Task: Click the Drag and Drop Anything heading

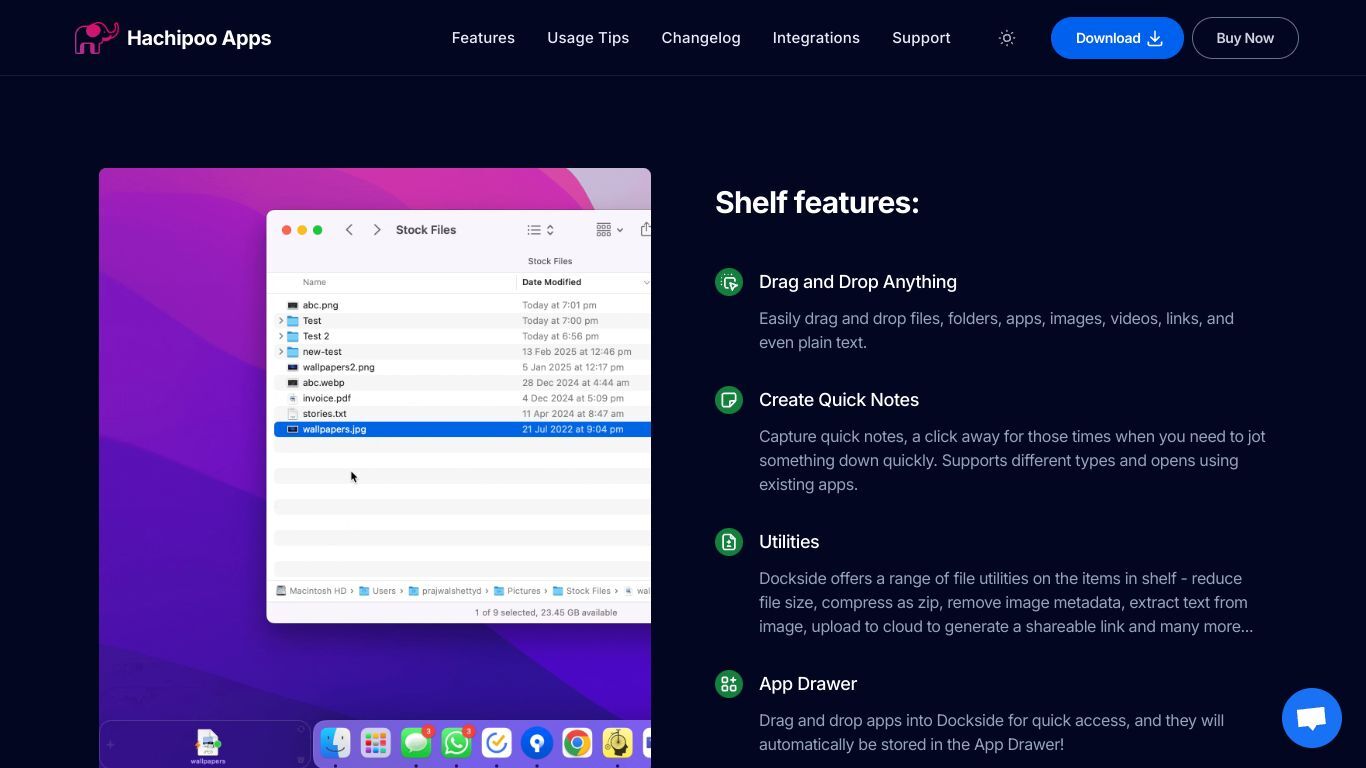Action: [858, 282]
